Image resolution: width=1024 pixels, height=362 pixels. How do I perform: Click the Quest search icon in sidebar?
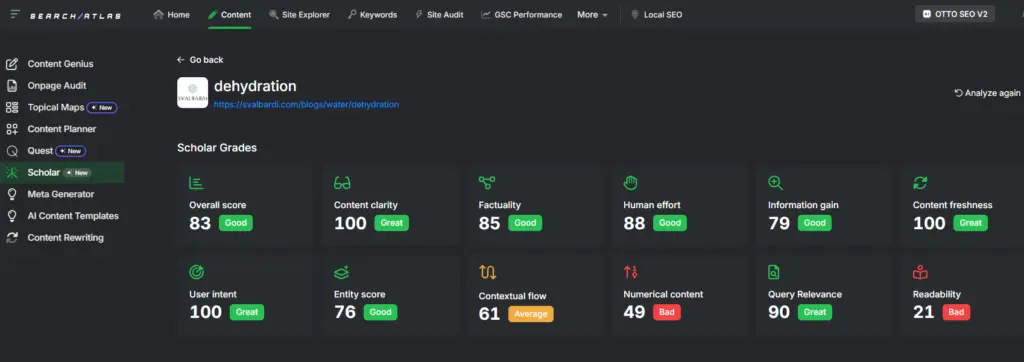coord(12,151)
